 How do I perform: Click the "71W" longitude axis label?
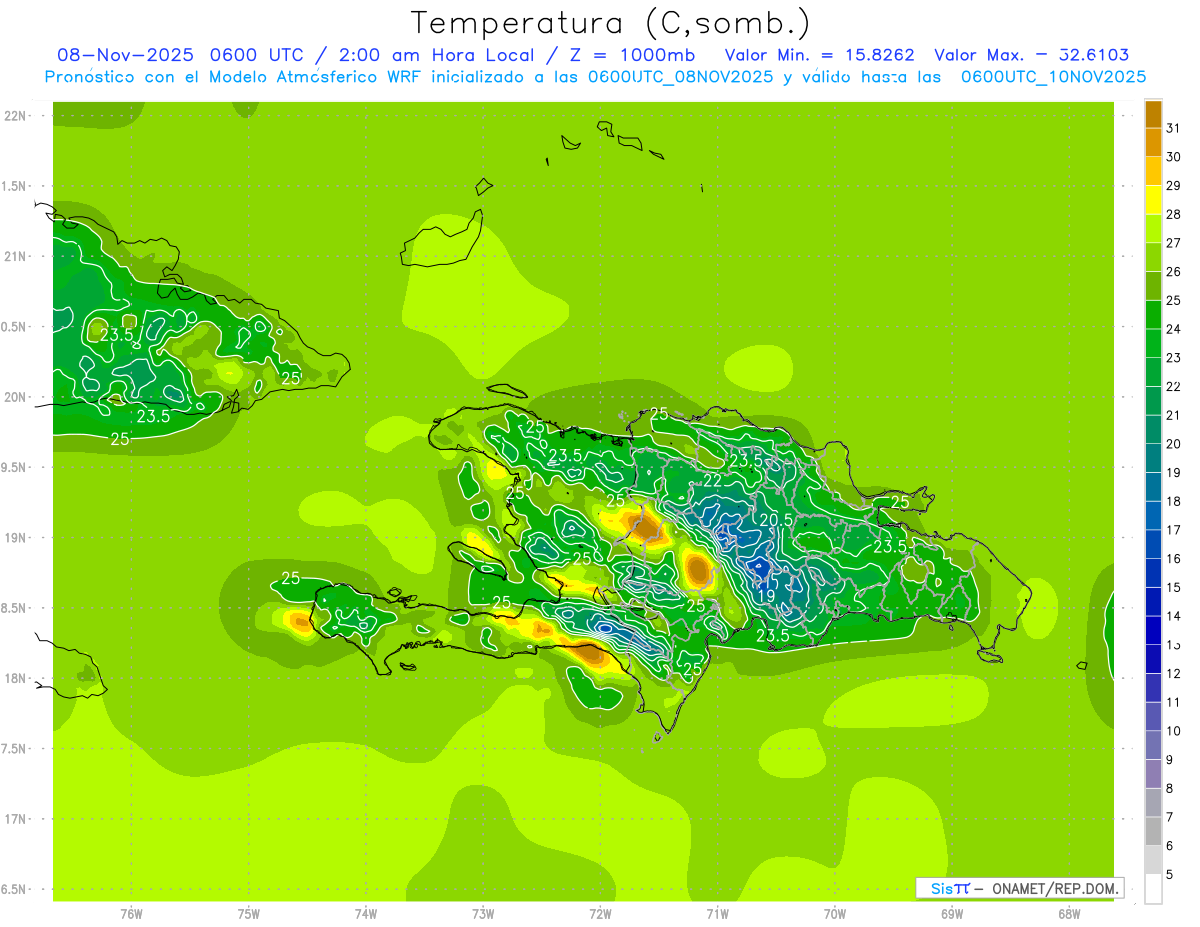[x=717, y=913]
